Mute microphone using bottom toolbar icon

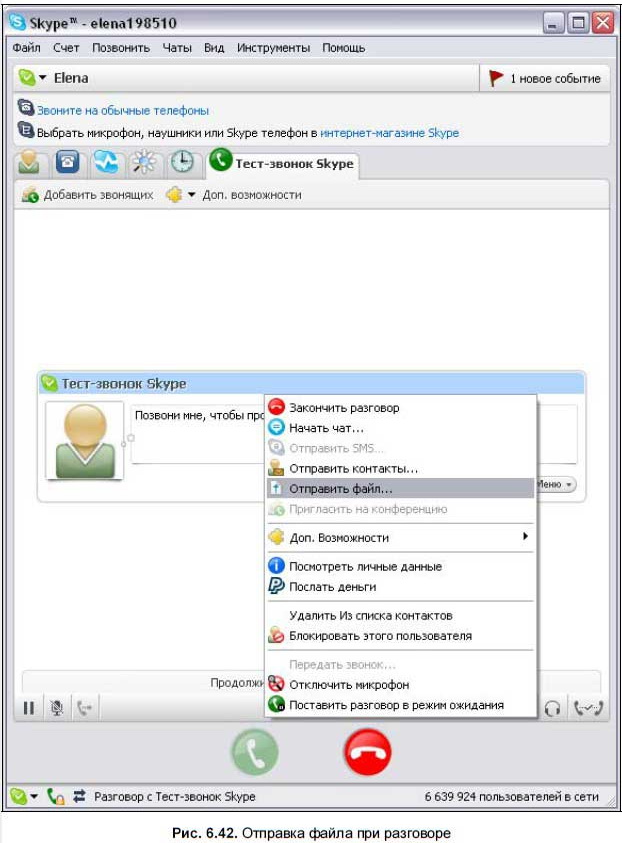(57, 708)
